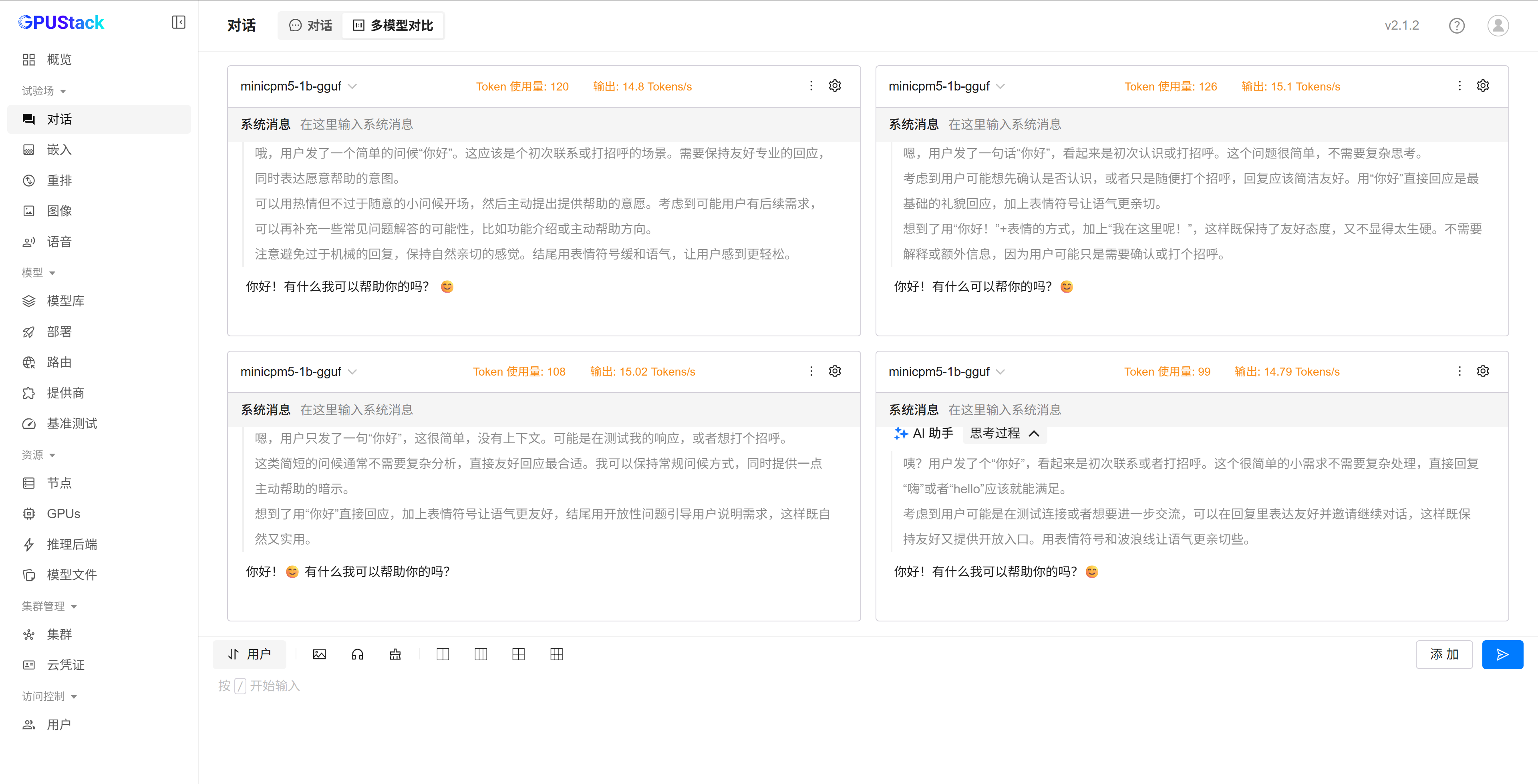Screen dimensions: 1538x784
Task: Open 模型库 in the sidebar
Action: 99,301
